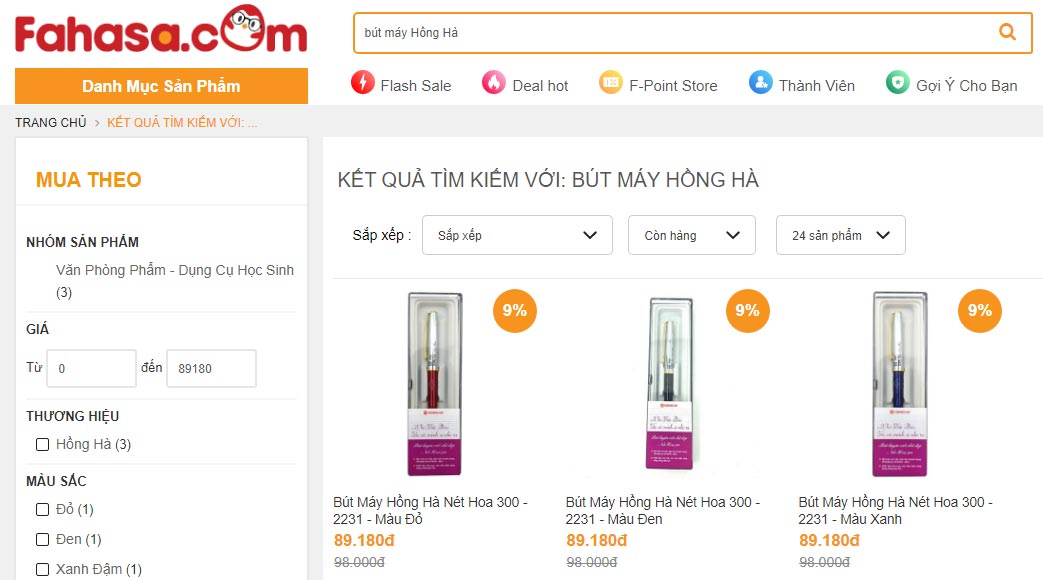Click the 9% discount badge on the red pen

coord(514,311)
